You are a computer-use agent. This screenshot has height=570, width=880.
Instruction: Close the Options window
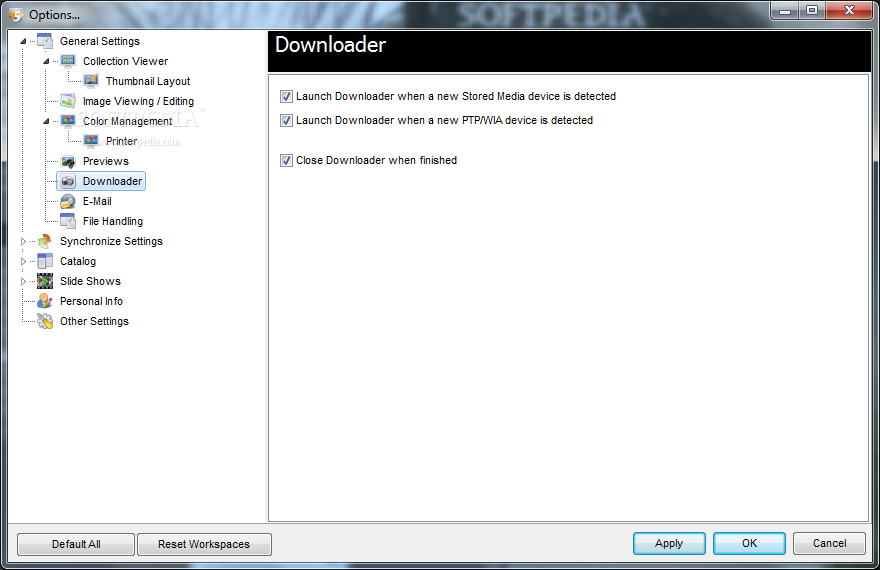(849, 10)
